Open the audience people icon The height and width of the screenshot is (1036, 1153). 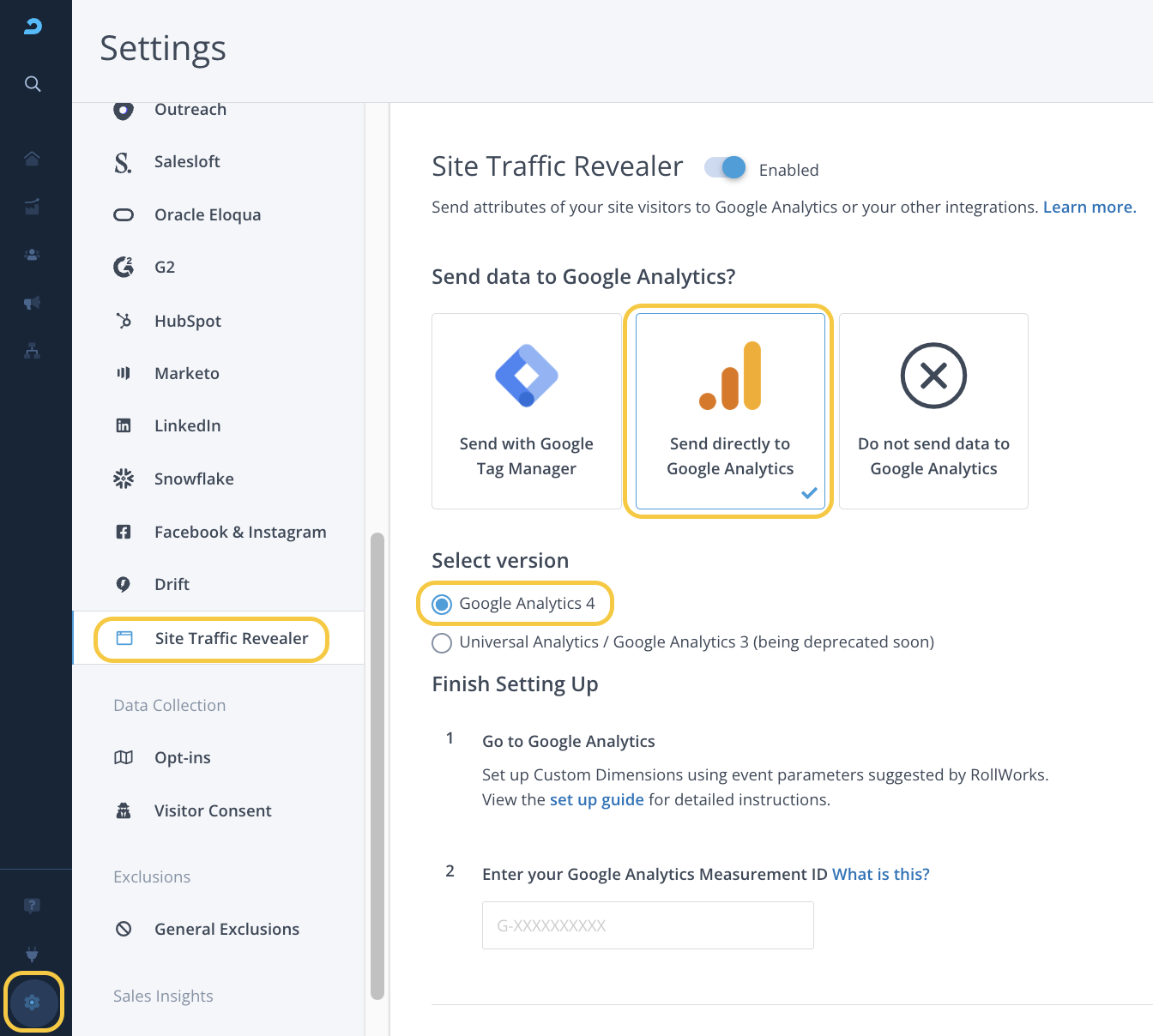[33, 255]
